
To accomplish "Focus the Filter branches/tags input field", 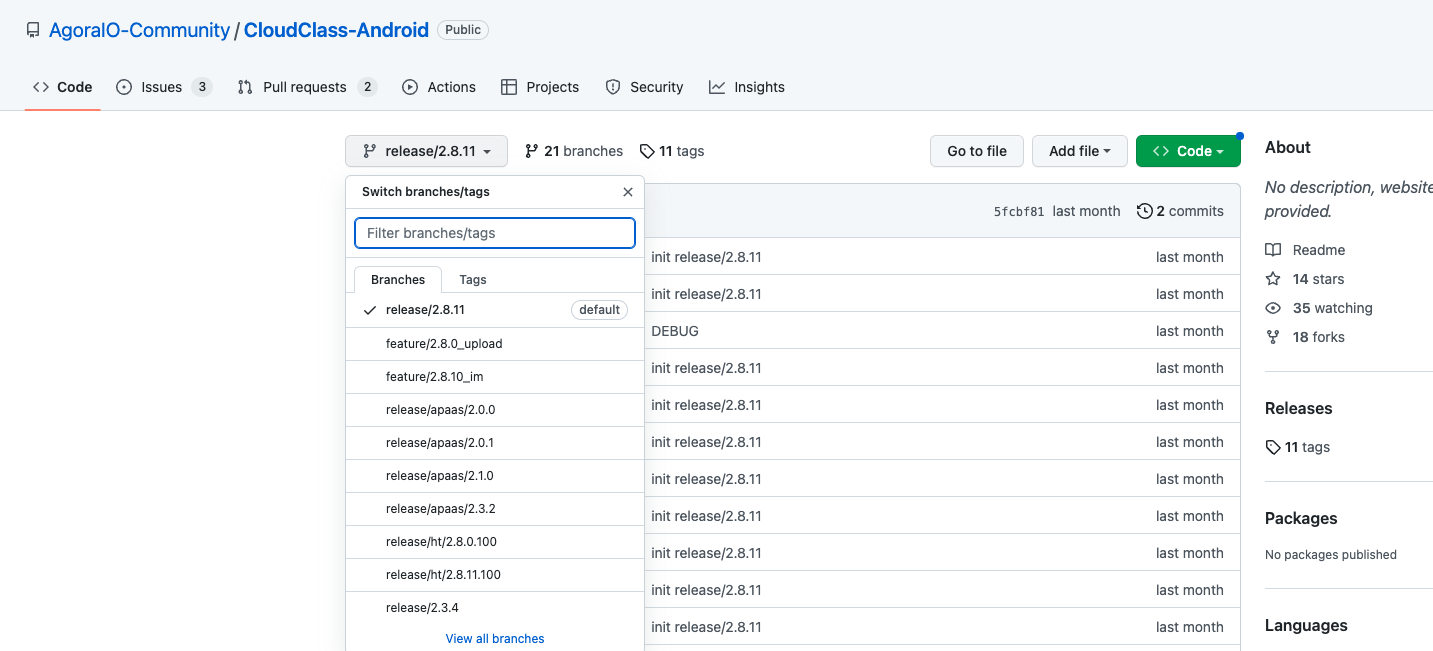I will [x=495, y=233].
